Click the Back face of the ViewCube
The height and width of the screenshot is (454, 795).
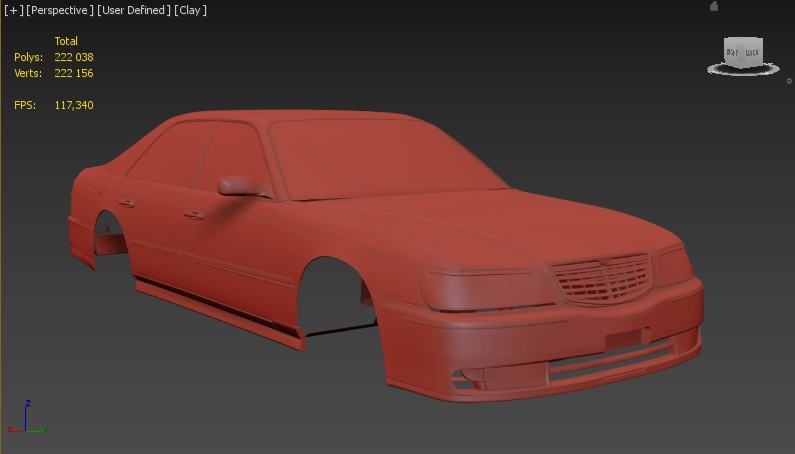(x=751, y=52)
